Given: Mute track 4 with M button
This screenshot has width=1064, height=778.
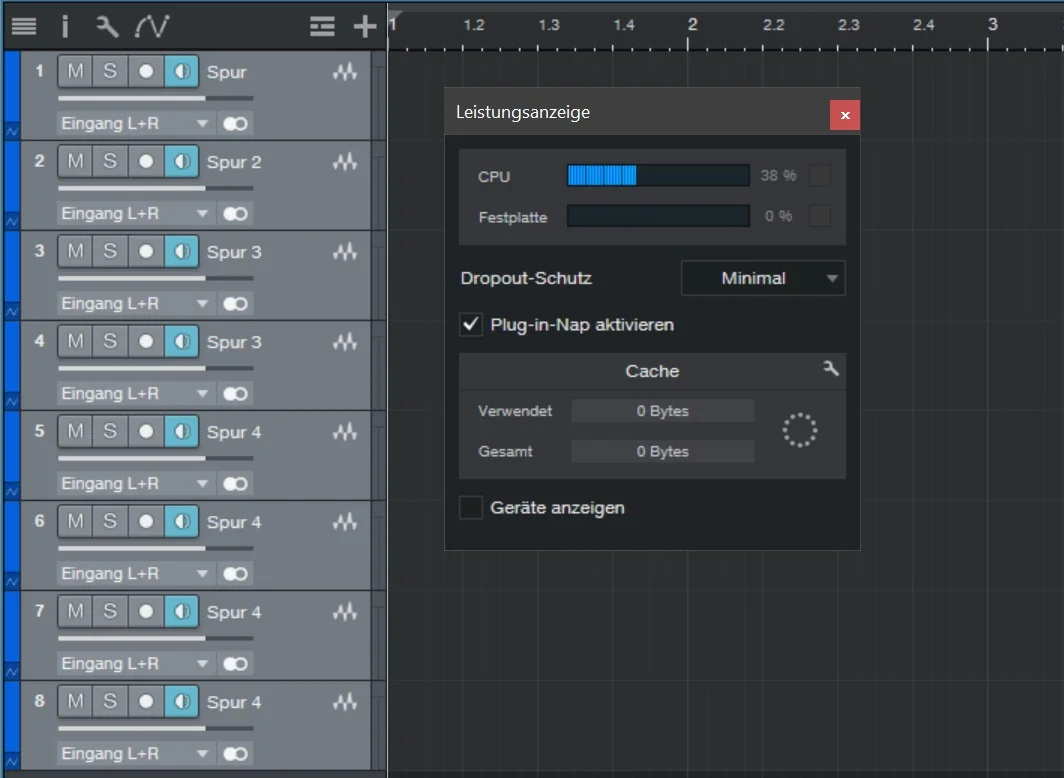Looking at the screenshot, I should [x=75, y=341].
